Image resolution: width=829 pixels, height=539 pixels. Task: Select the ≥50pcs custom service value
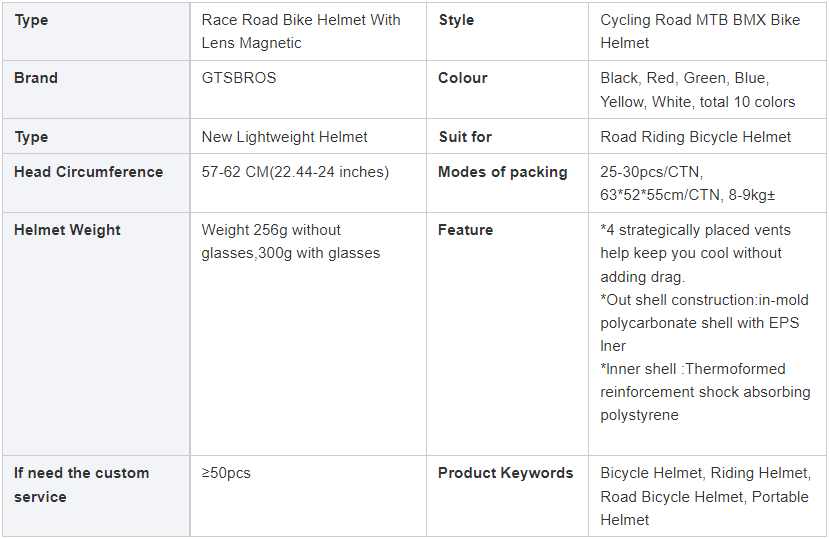tap(226, 473)
